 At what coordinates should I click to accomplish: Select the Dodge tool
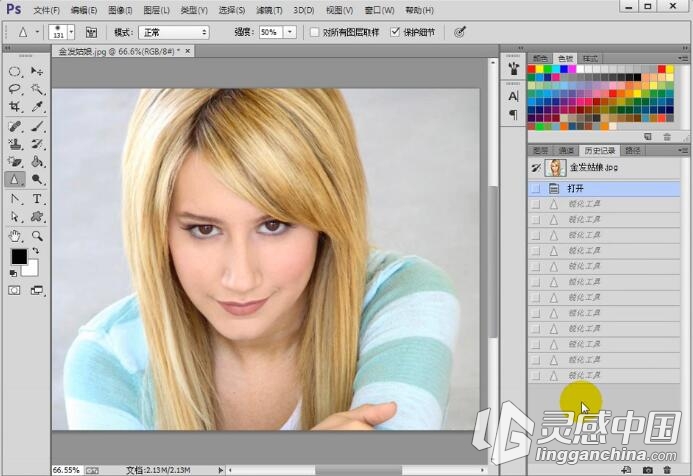click(x=37, y=179)
